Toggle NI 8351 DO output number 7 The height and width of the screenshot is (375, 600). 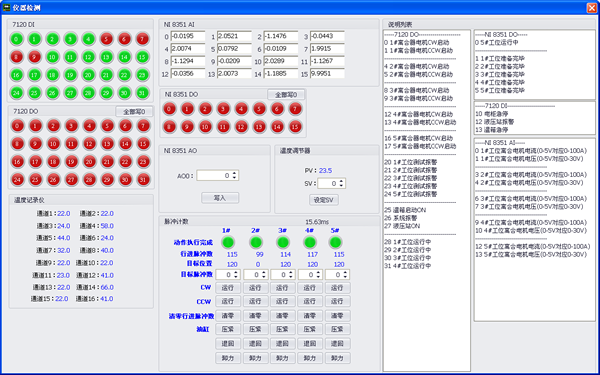coord(295,109)
